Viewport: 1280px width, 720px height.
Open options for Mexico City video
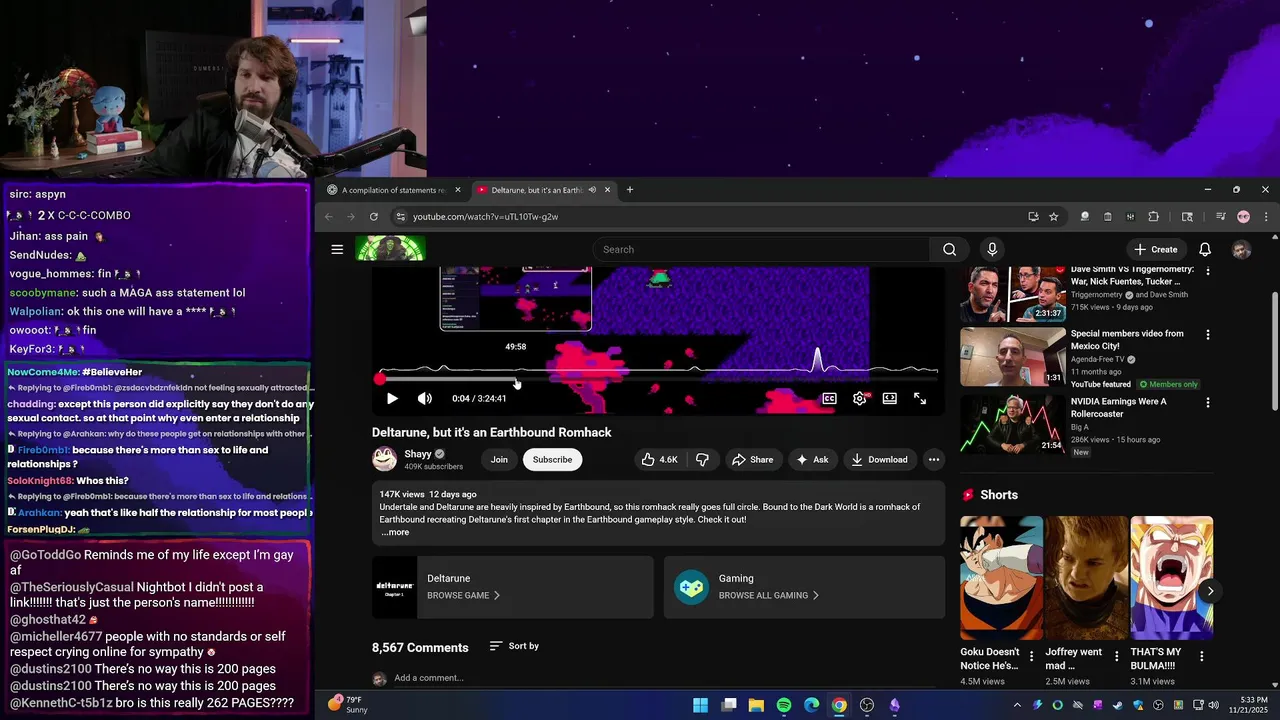pyautogui.click(x=1207, y=335)
